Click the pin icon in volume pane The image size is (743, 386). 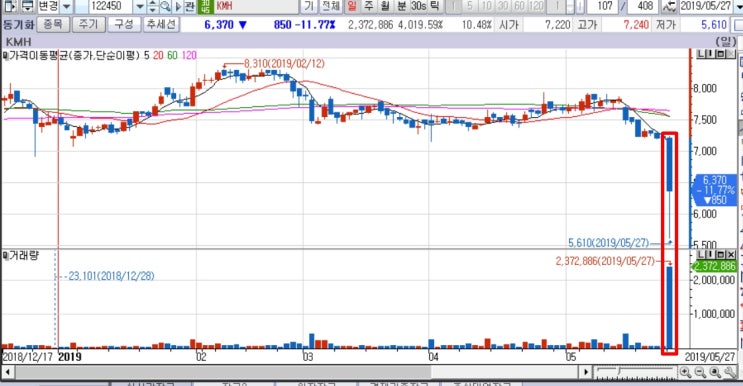710,255
